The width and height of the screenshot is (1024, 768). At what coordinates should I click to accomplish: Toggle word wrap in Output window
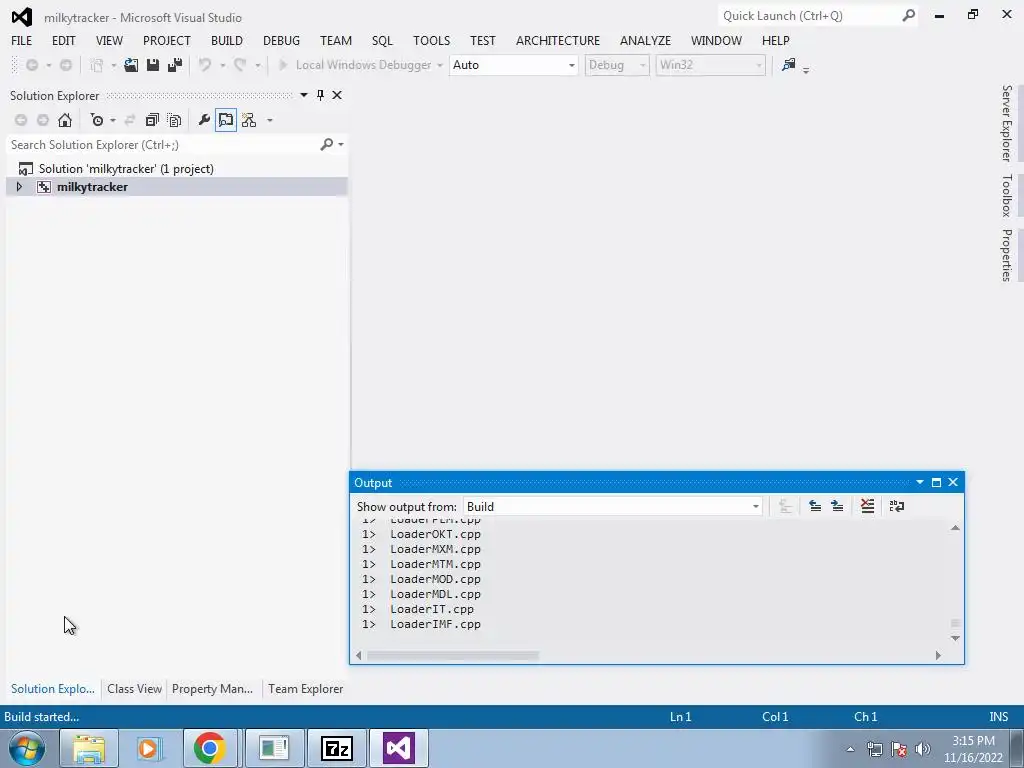897,506
